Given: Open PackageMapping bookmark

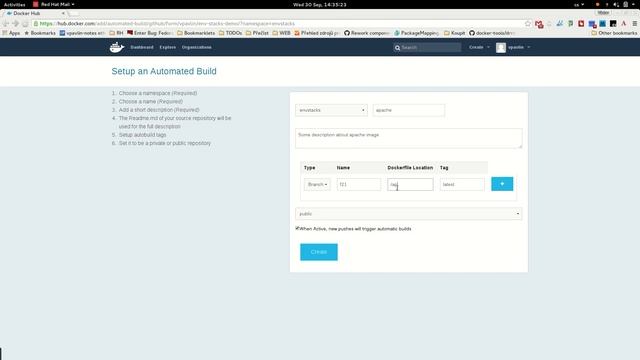Looking at the screenshot, I should (x=416, y=33).
